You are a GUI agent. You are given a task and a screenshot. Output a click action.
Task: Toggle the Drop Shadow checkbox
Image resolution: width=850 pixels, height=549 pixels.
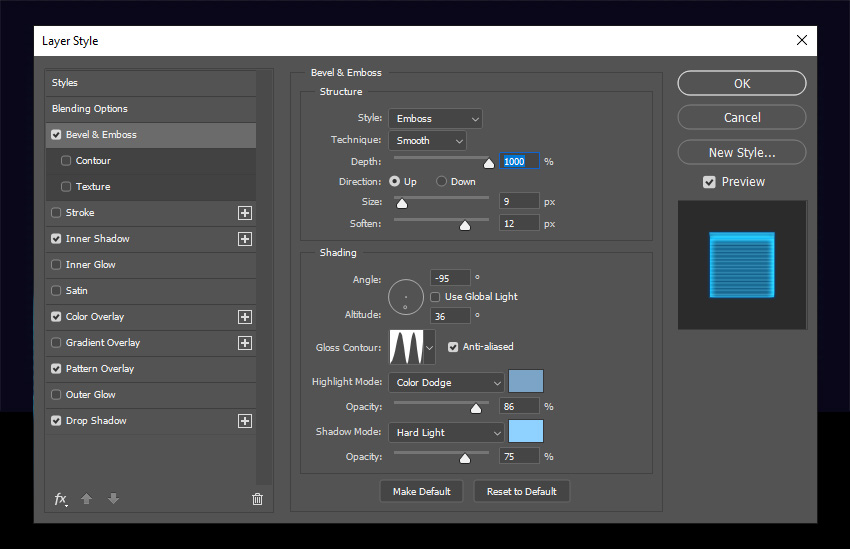pyautogui.click(x=56, y=421)
